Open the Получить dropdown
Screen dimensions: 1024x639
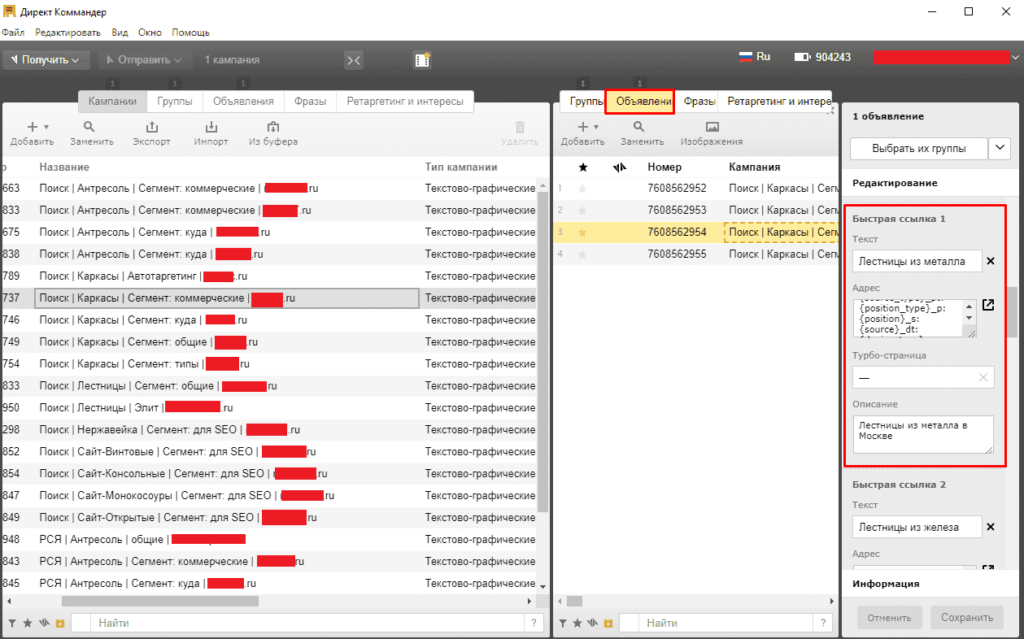pos(46,59)
